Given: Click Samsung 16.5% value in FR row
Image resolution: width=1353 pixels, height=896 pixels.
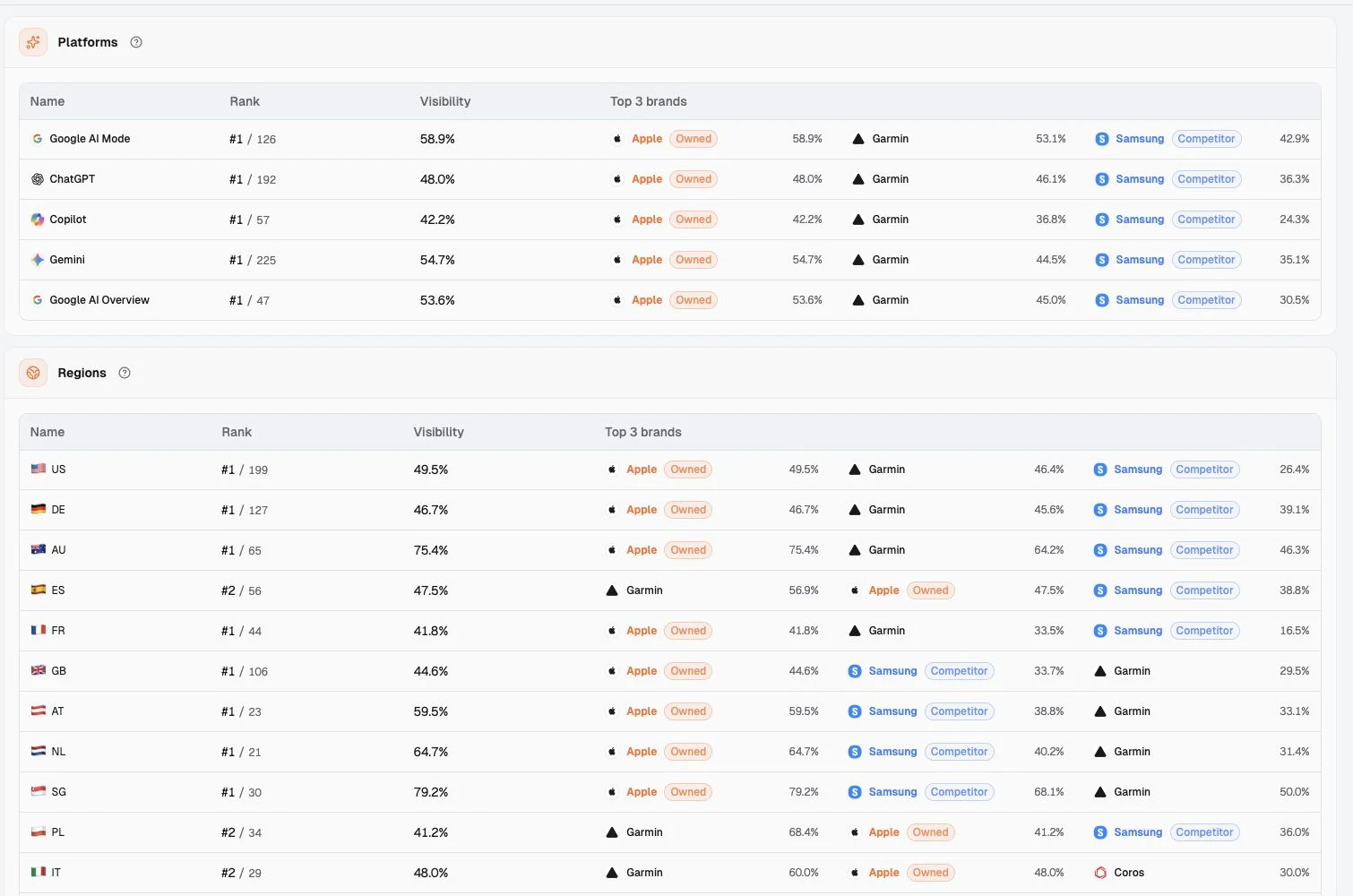Looking at the screenshot, I should (1295, 631).
